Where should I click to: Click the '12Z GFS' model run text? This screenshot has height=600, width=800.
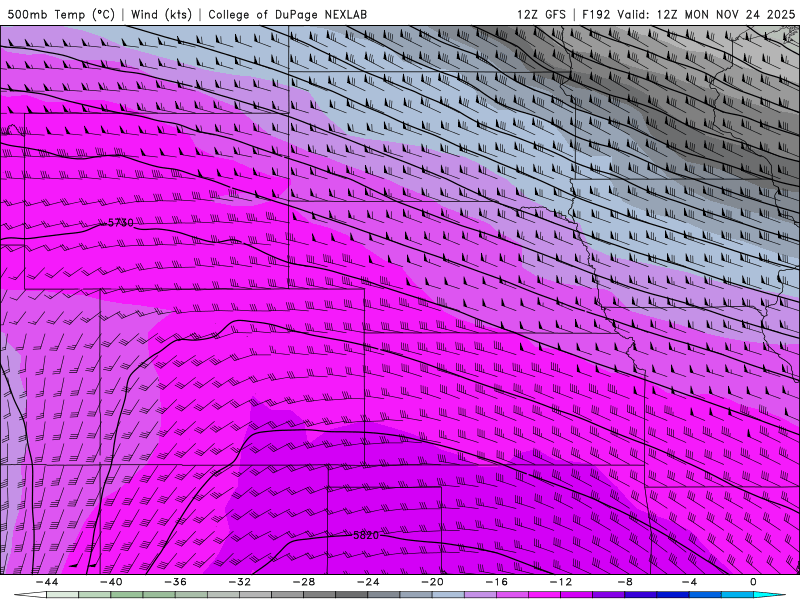[x=541, y=14]
